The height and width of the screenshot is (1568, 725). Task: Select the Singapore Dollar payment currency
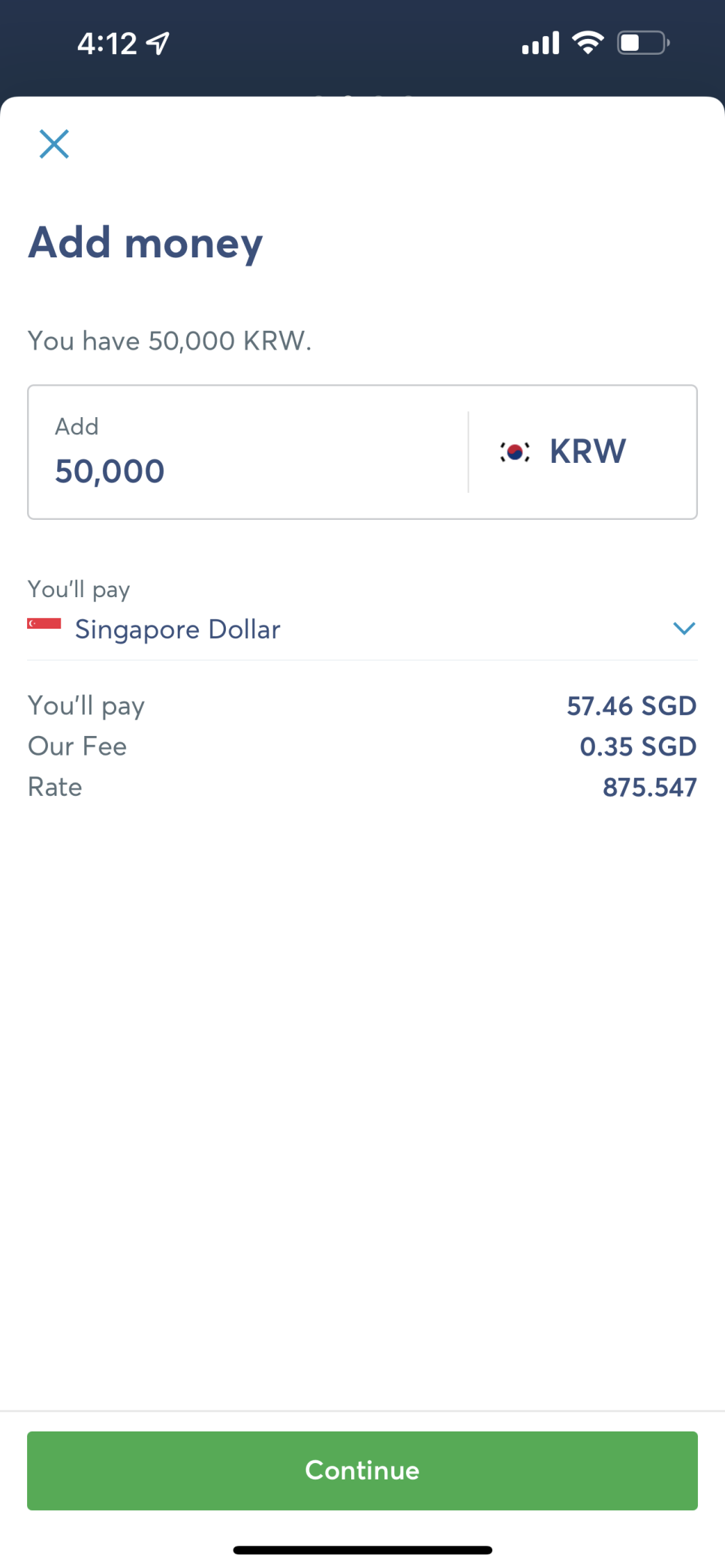click(x=362, y=629)
